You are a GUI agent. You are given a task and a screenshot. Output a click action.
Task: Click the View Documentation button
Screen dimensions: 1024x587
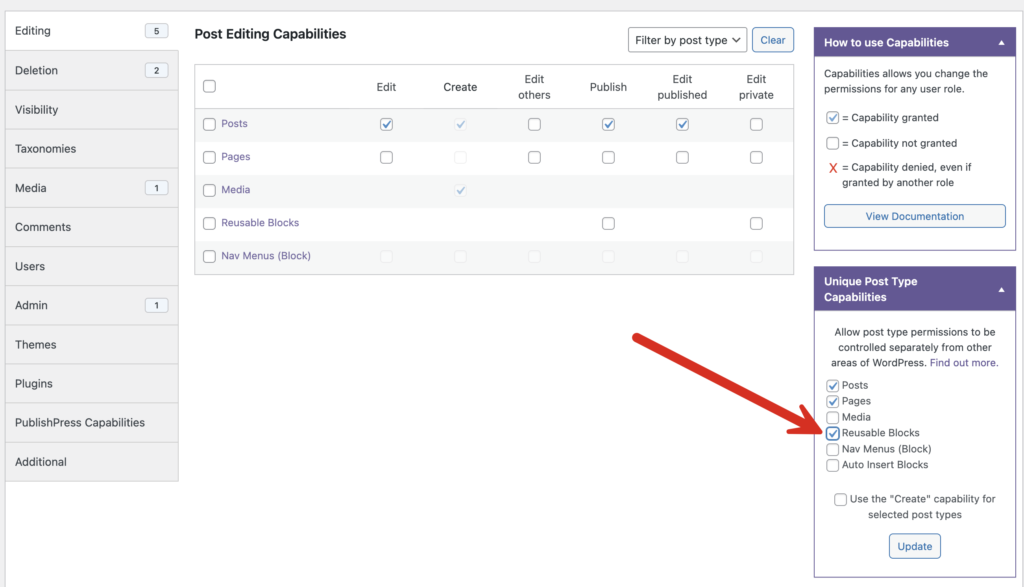(x=914, y=216)
